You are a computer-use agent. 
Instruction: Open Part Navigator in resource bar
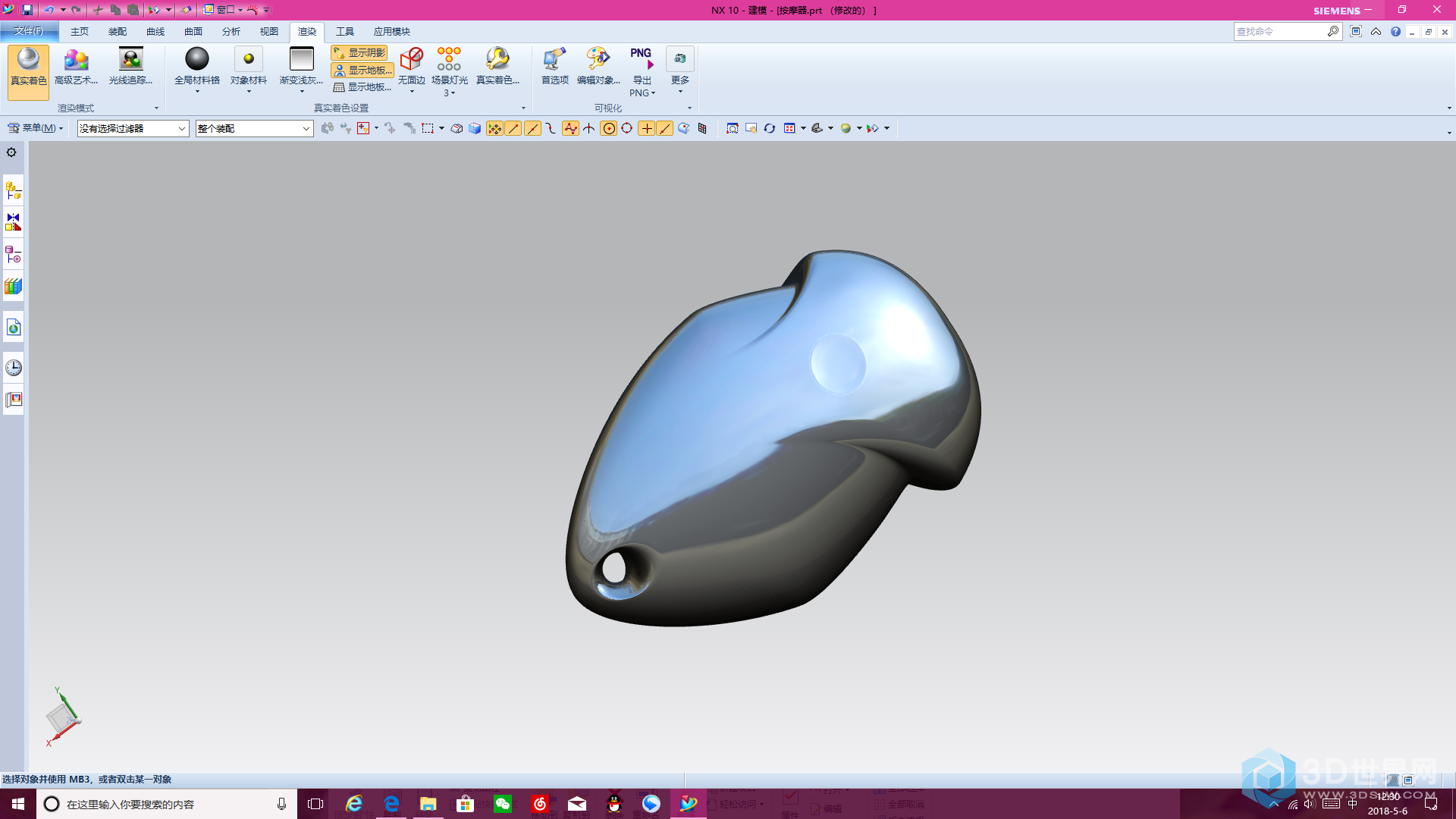pyautogui.click(x=14, y=254)
